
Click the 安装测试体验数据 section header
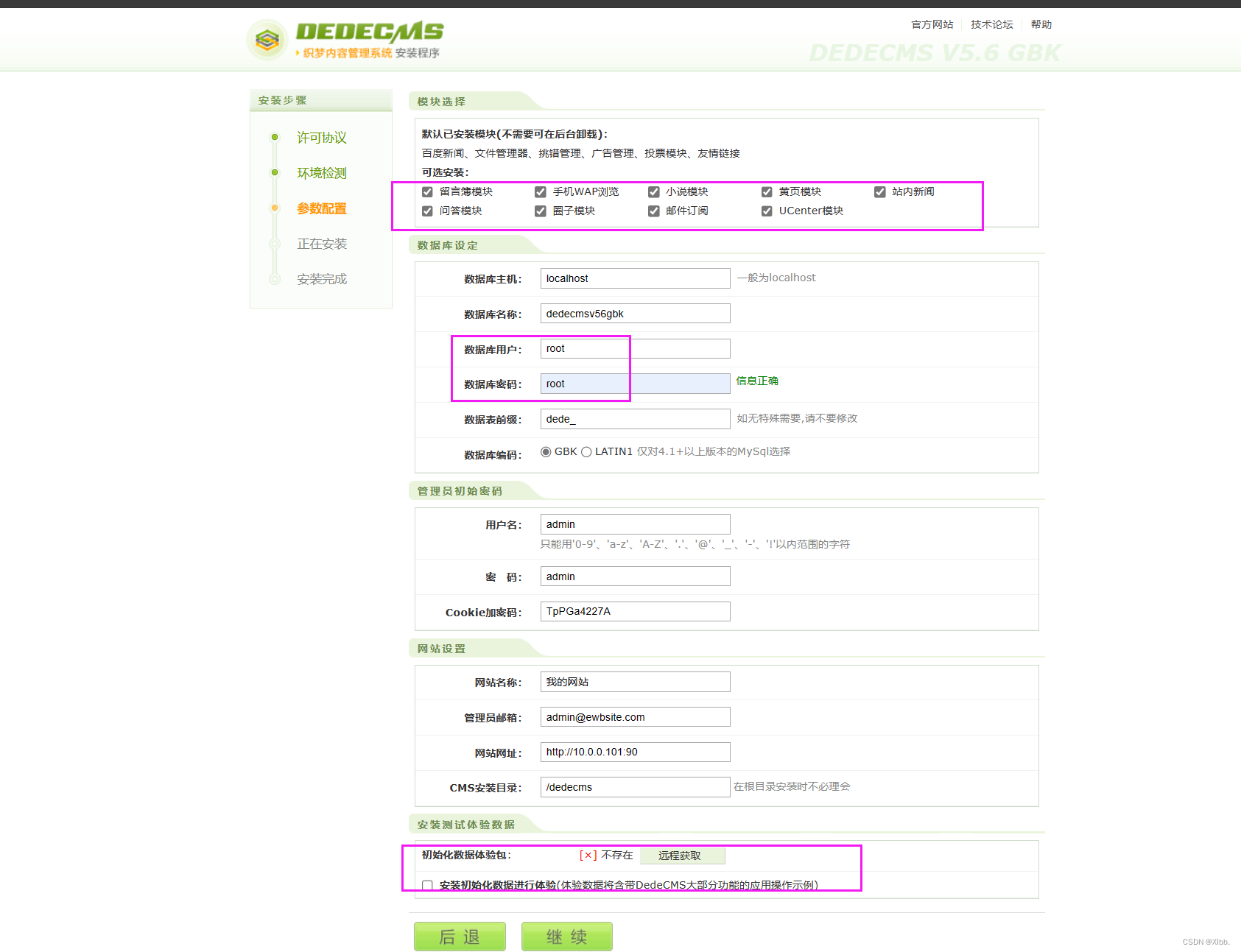click(x=465, y=825)
